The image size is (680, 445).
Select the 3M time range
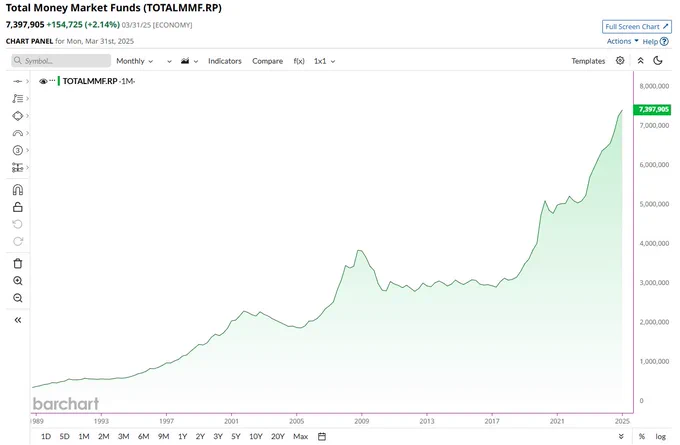pyautogui.click(x=124, y=436)
